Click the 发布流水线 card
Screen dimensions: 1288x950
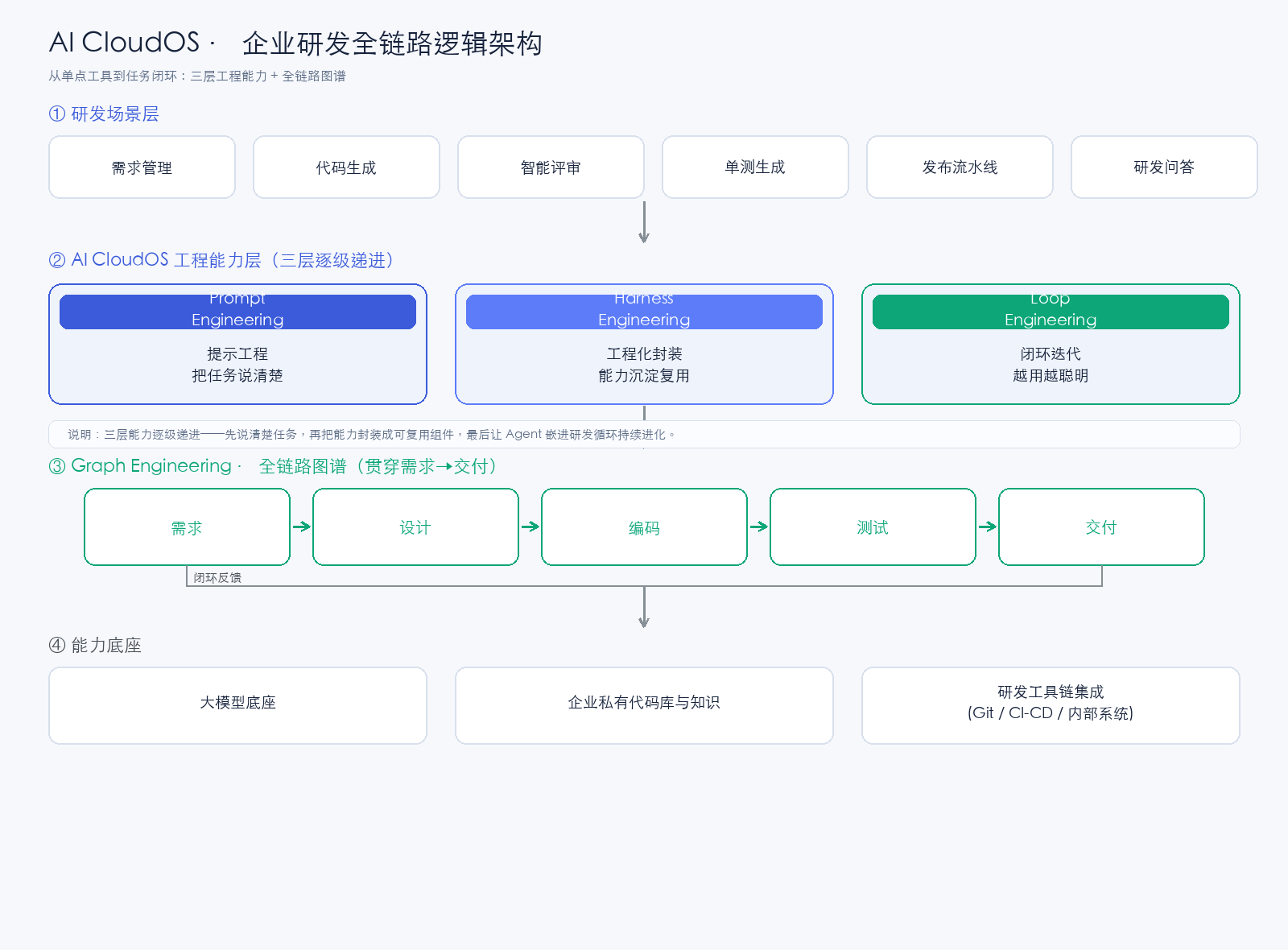[x=960, y=167]
